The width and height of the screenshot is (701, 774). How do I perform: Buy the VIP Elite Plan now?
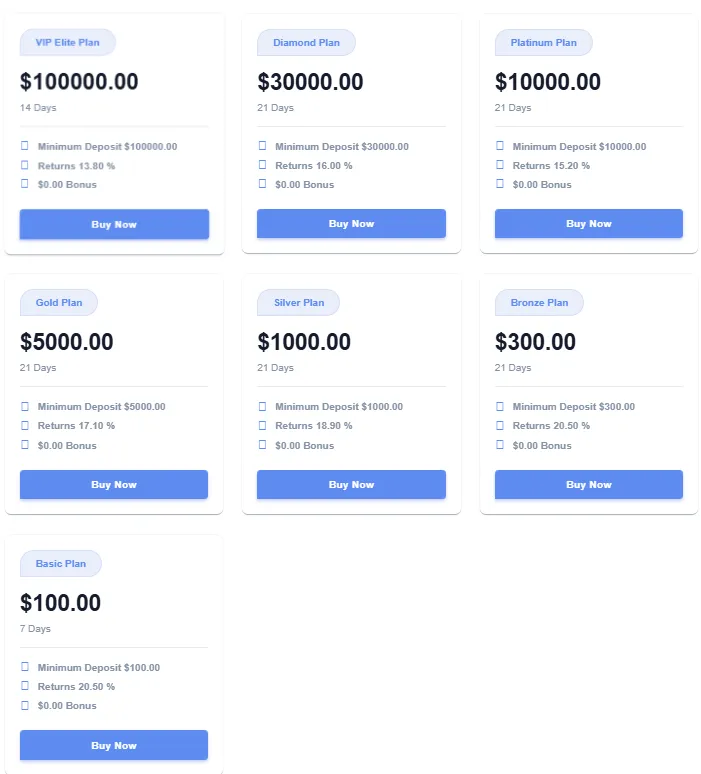coord(114,224)
